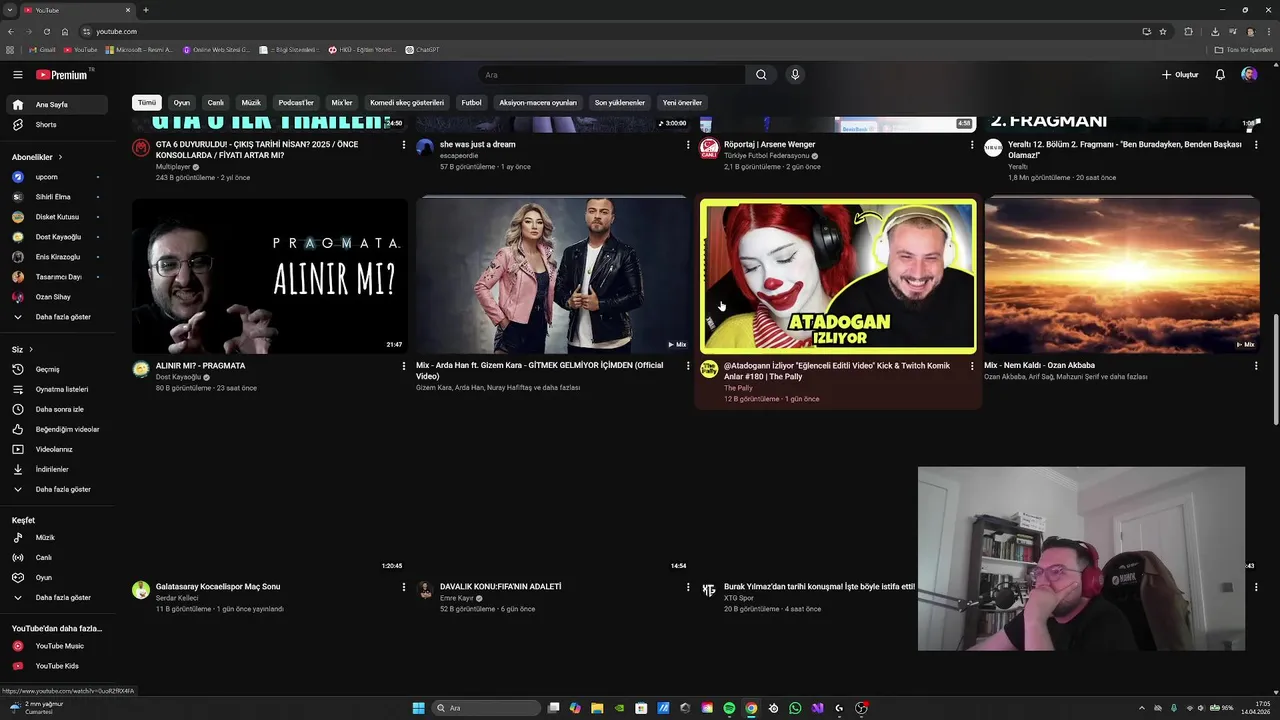
Task: Open Oynatma listeleri playlists
Action: click(57, 389)
